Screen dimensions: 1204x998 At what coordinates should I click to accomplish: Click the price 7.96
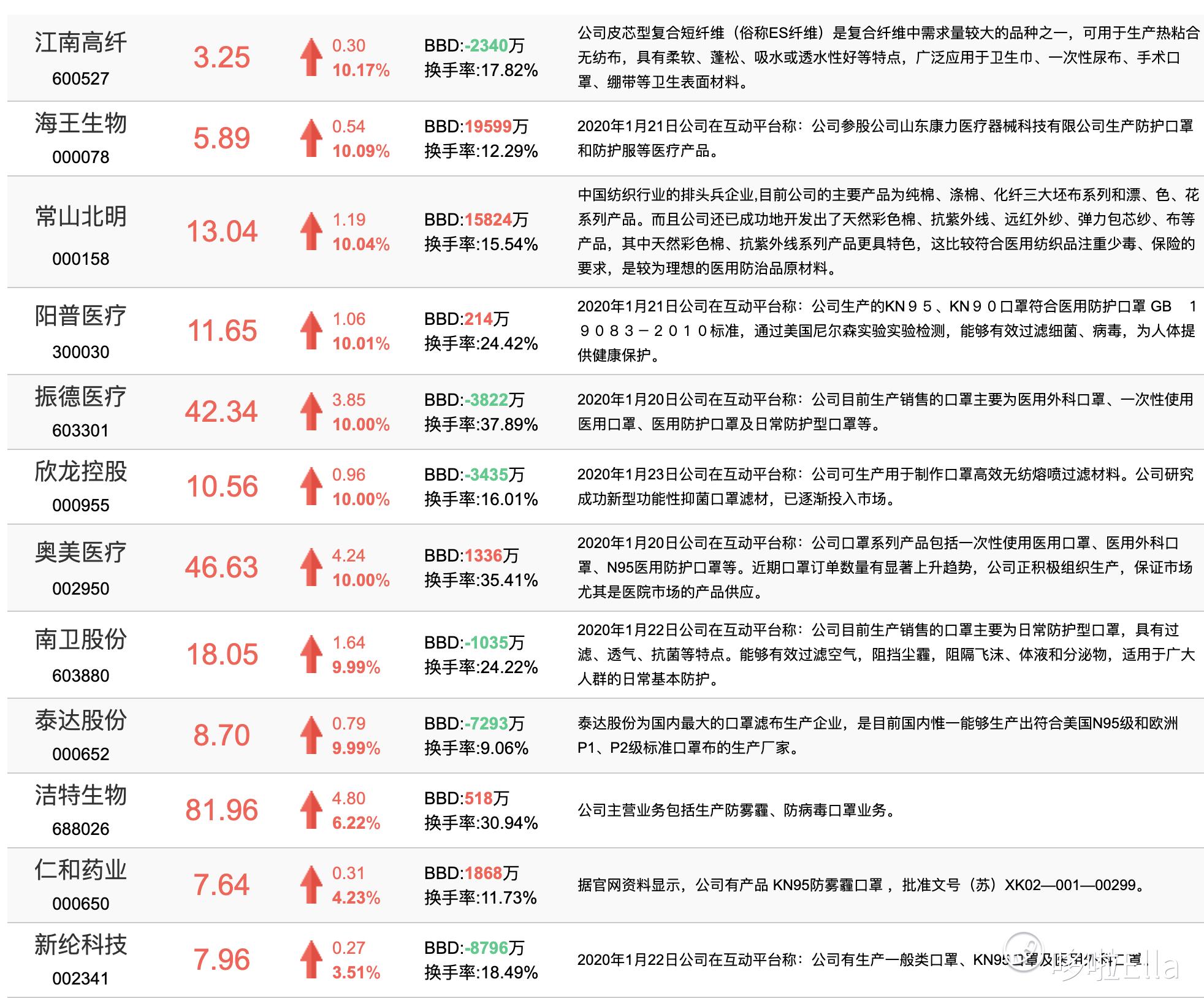coord(222,959)
